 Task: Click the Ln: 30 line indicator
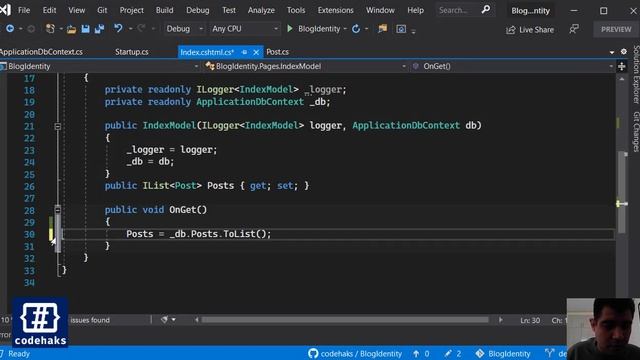click(x=530, y=320)
